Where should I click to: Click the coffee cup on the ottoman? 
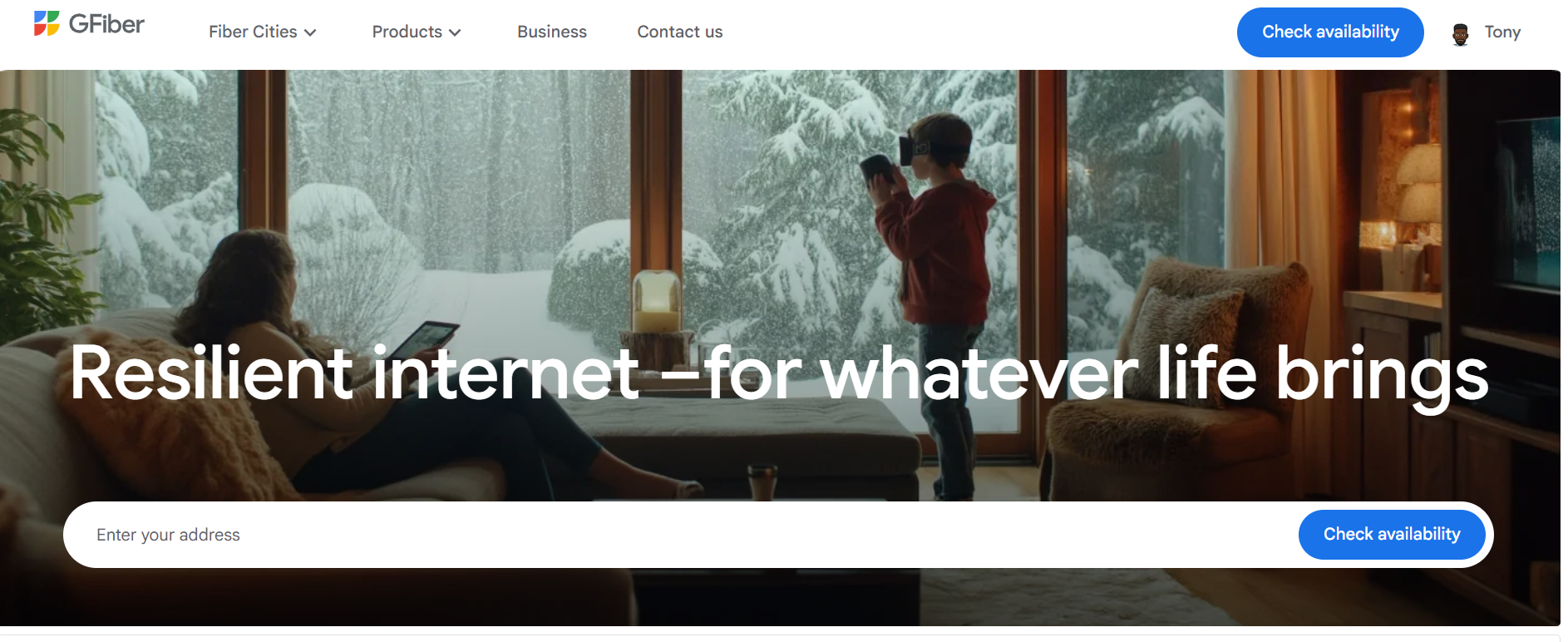coord(762,481)
